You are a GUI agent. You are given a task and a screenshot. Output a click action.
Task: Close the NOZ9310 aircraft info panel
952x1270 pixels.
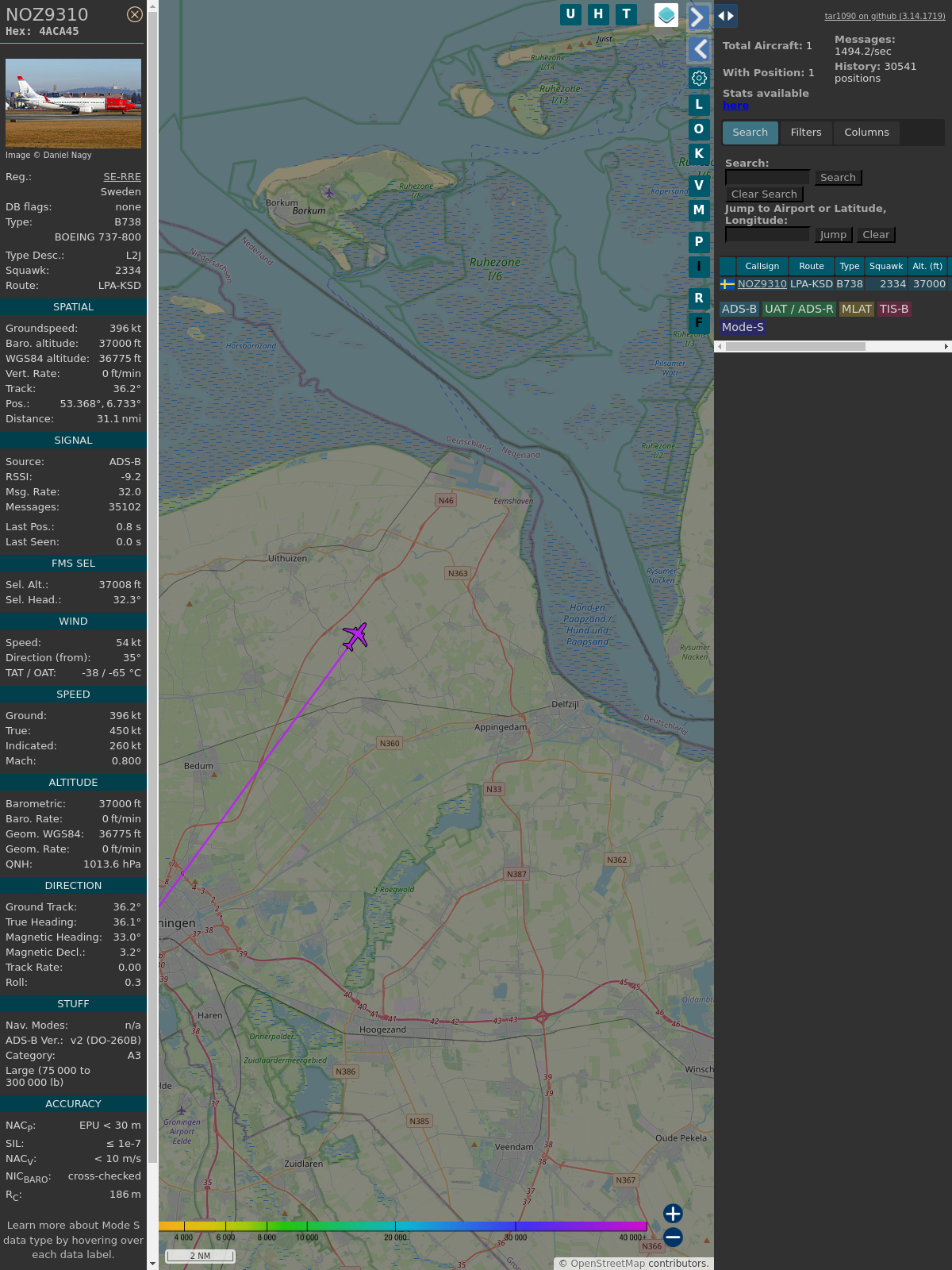(x=135, y=14)
